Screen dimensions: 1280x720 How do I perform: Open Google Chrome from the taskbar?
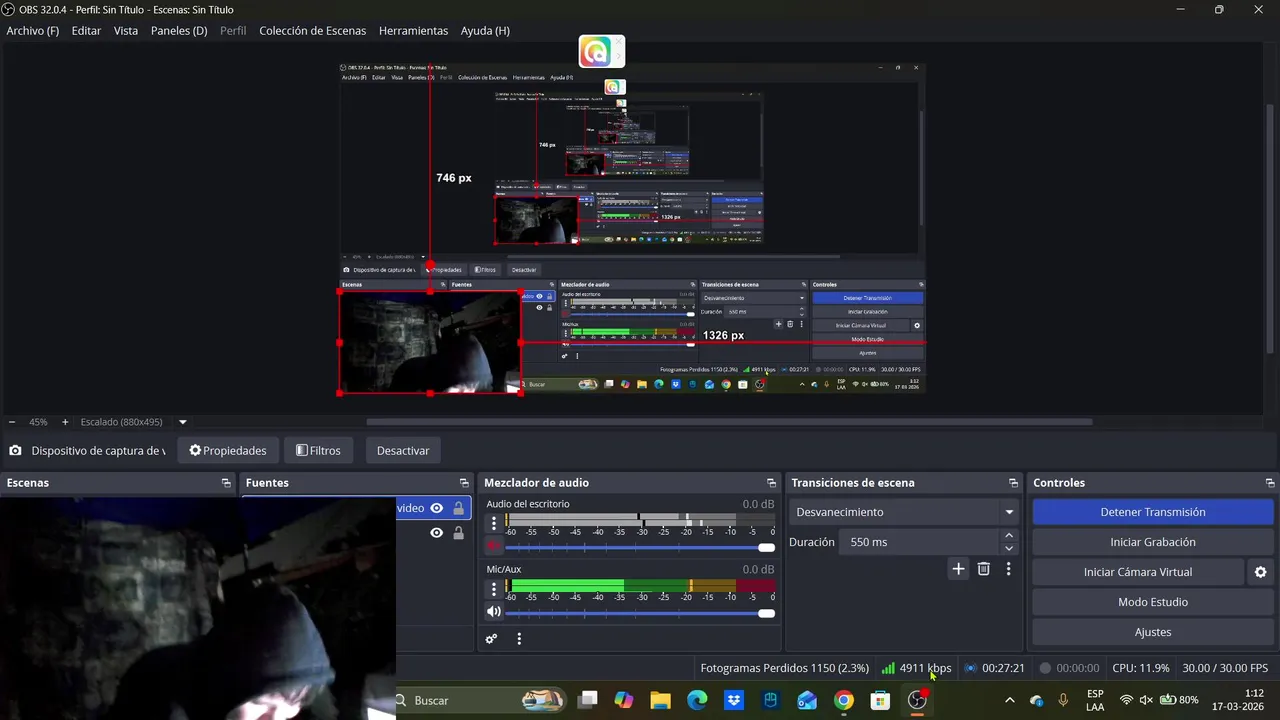(844, 700)
